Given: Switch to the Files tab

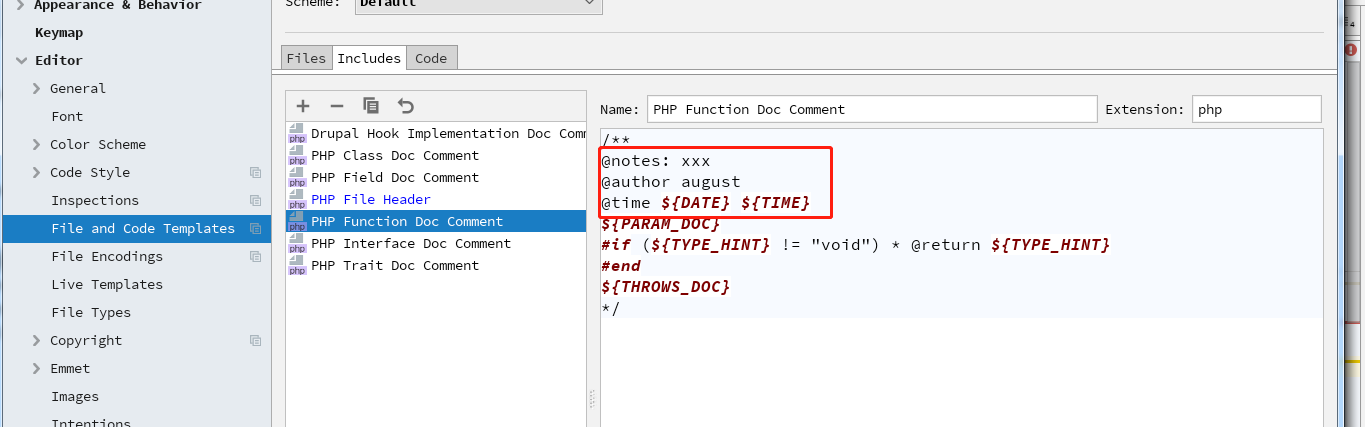Looking at the screenshot, I should [306, 58].
